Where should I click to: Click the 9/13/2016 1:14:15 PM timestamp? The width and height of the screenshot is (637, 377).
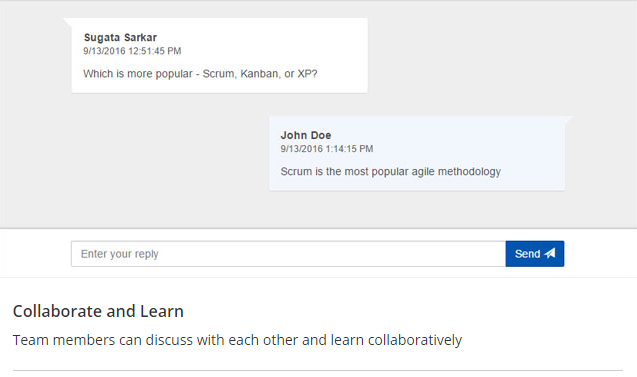[x=327, y=149]
